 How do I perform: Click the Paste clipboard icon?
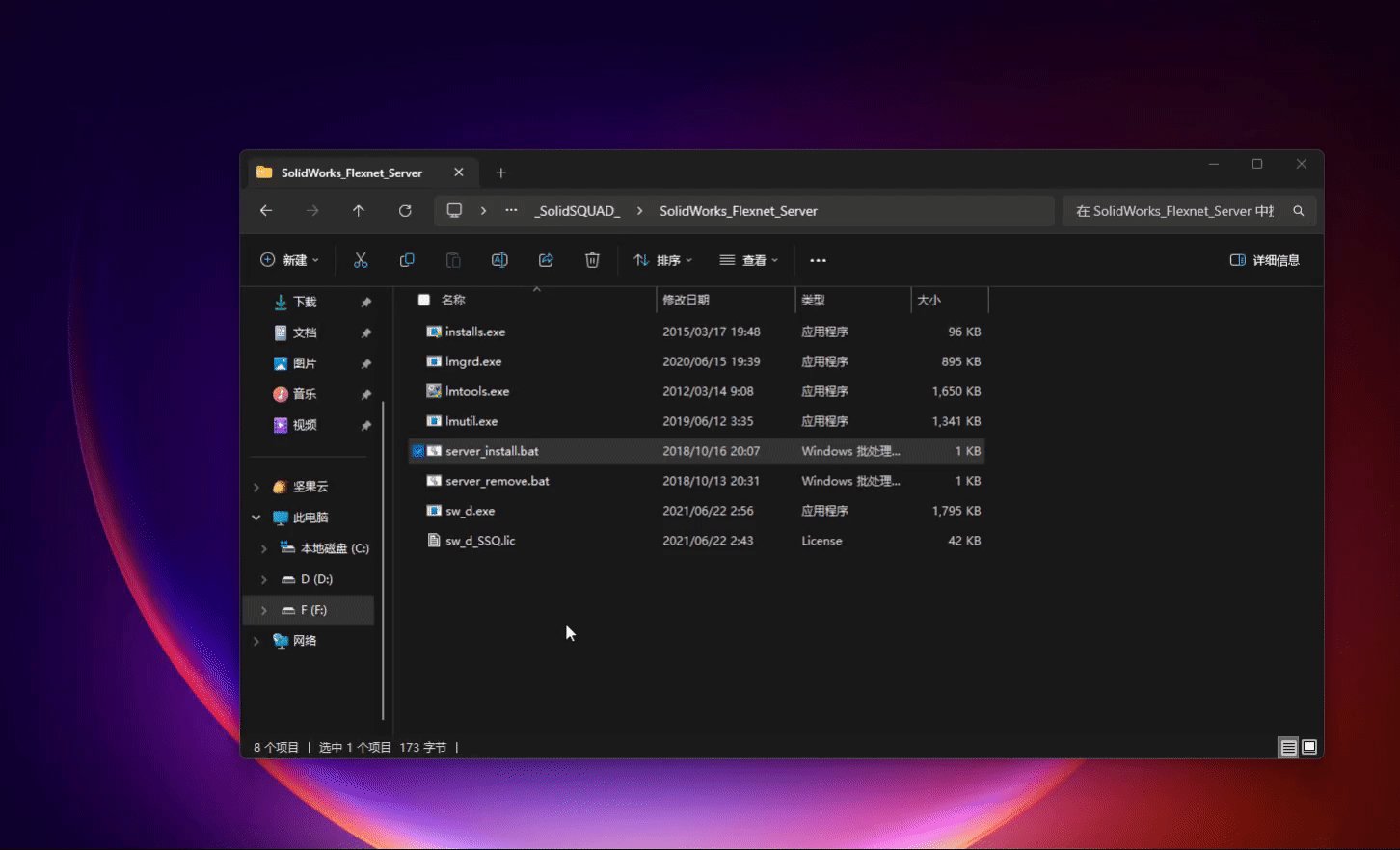[x=453, y=260]
